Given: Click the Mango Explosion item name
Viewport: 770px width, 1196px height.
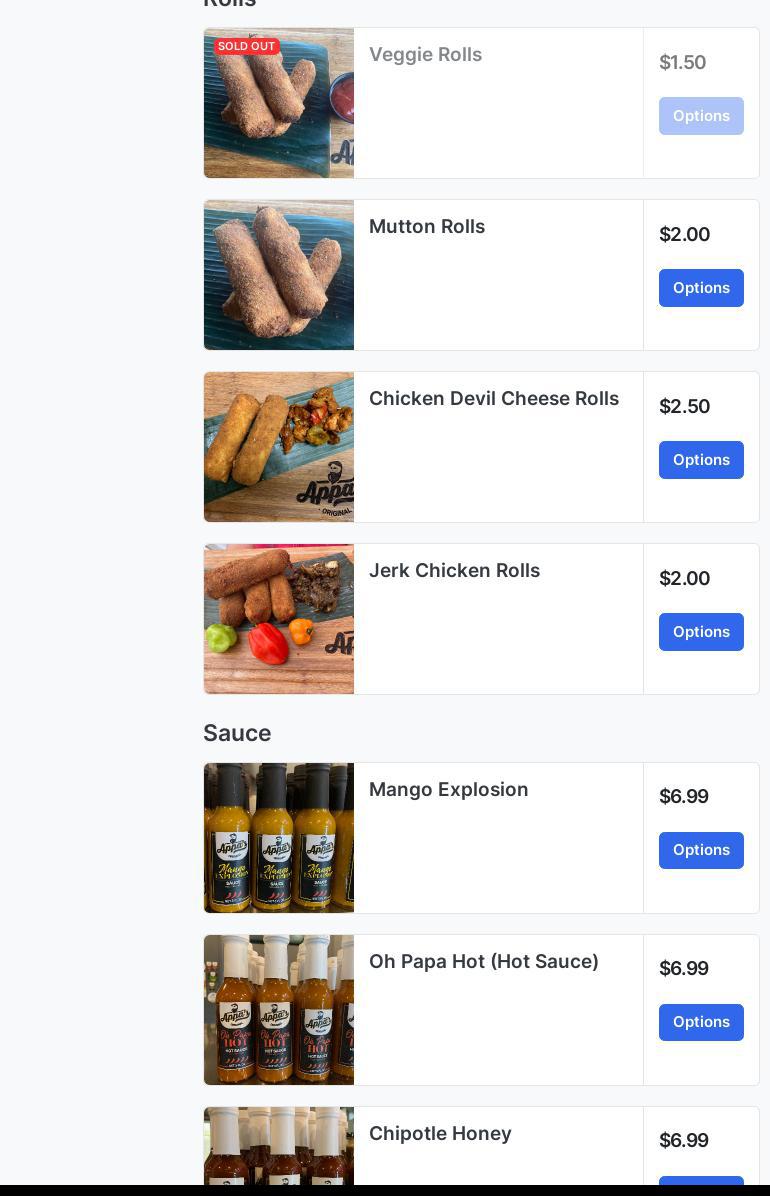Looking at the screenshot, I should (448, 790).
